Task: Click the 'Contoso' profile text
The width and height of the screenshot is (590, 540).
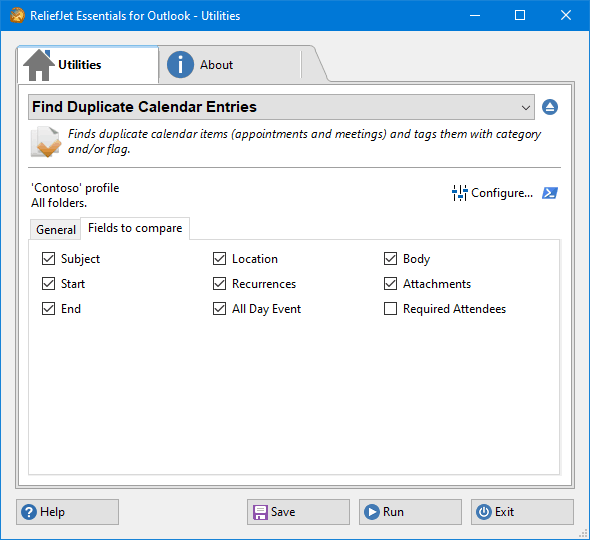Action: pyautogui.click(x=75, y=188)
